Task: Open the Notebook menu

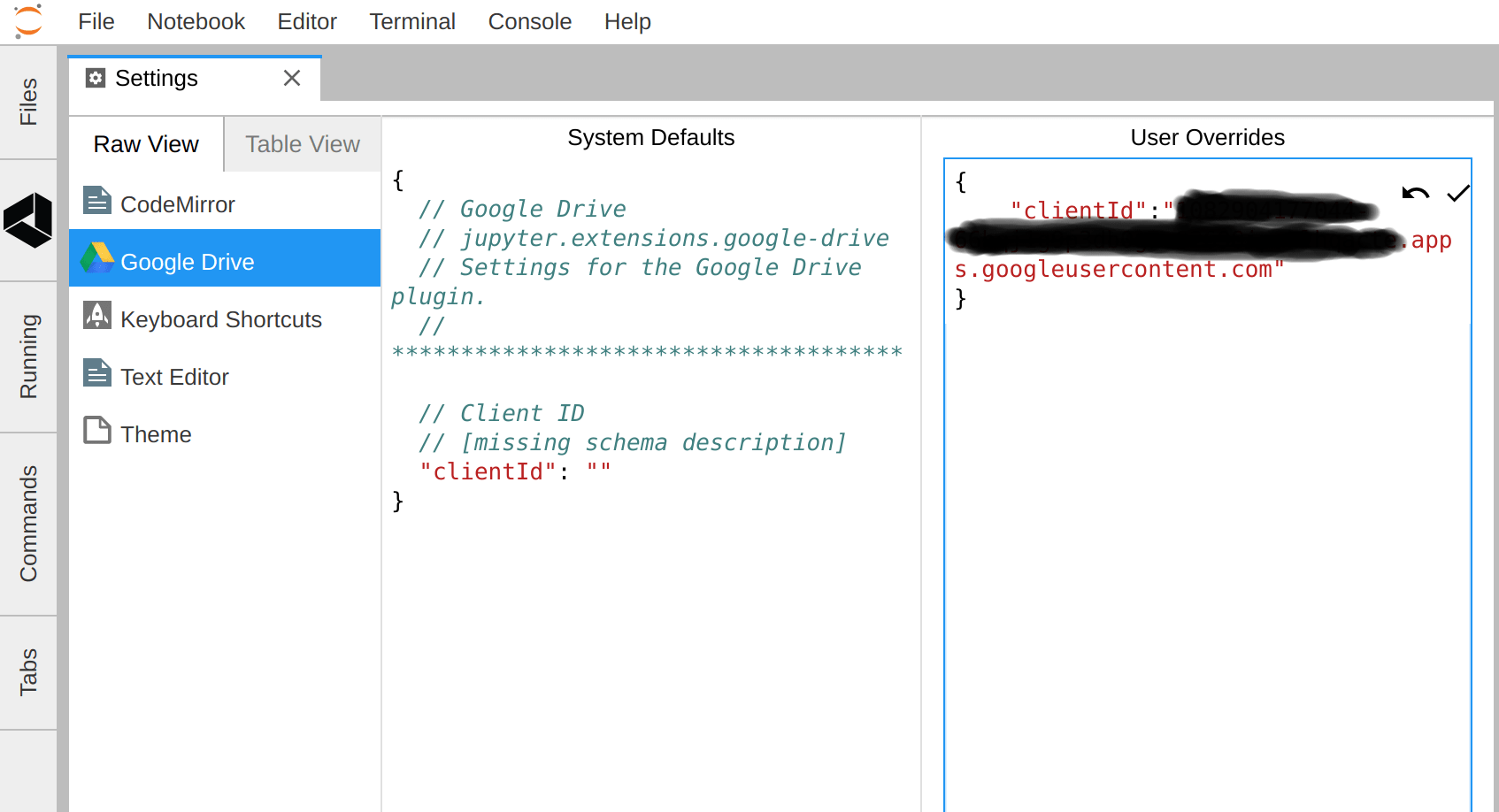Action: click(196, 21)
